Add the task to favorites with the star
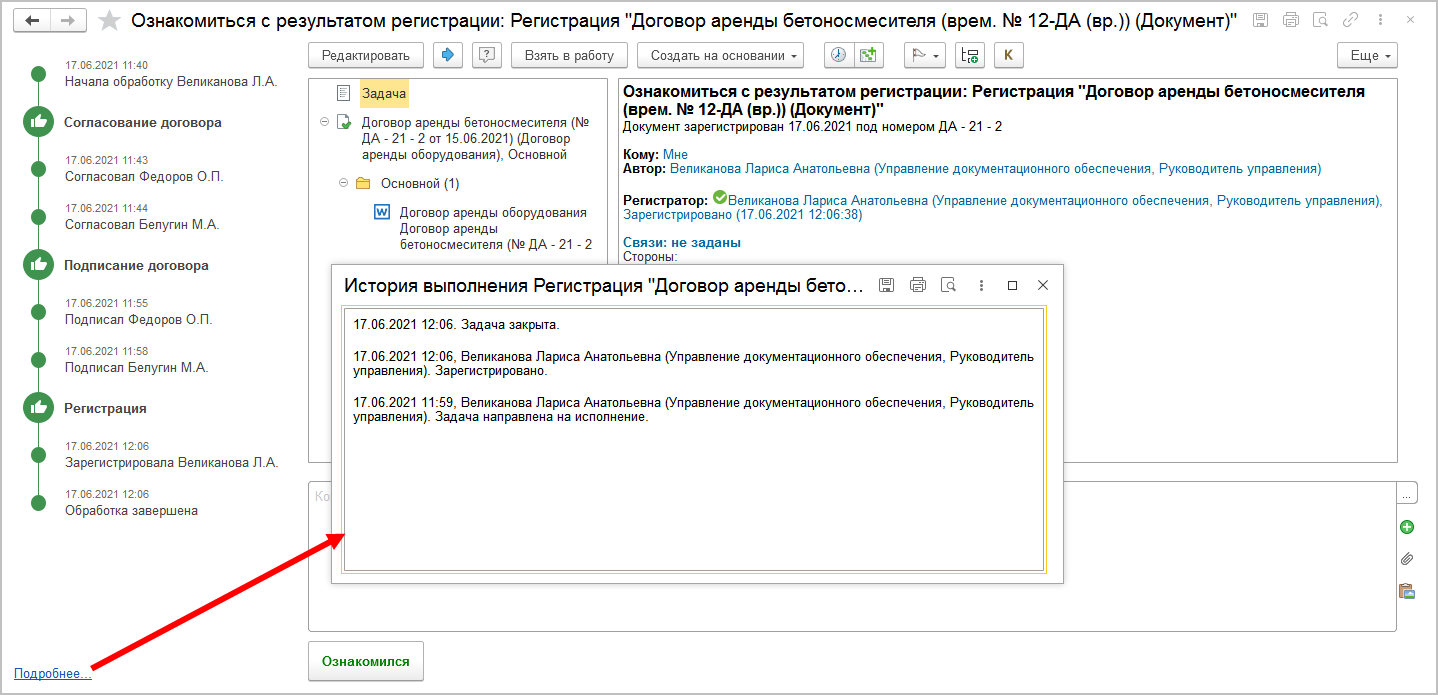This screenshot has width=1438, height=695. pyautogui.click(x=111, y=21)
